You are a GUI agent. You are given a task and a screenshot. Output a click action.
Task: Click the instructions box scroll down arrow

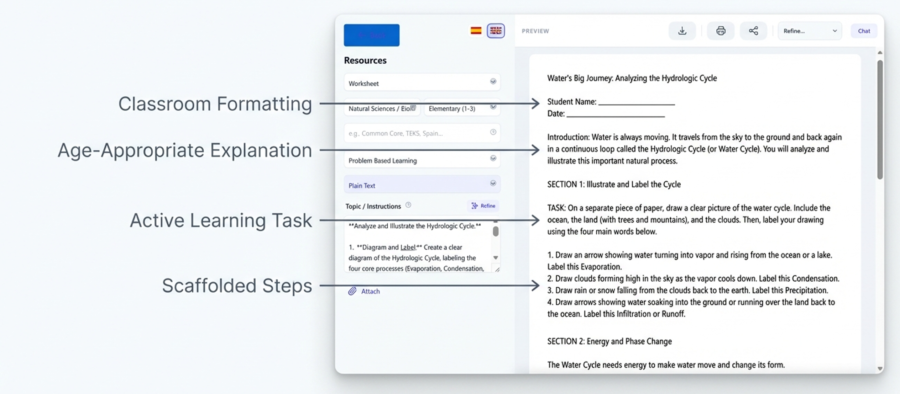496,258
